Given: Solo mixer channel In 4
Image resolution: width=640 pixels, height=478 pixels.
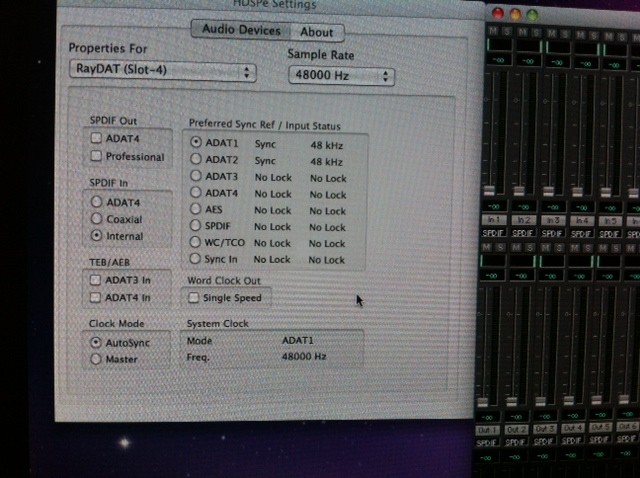Looking at the screenshot, I should tap(594, 36).
